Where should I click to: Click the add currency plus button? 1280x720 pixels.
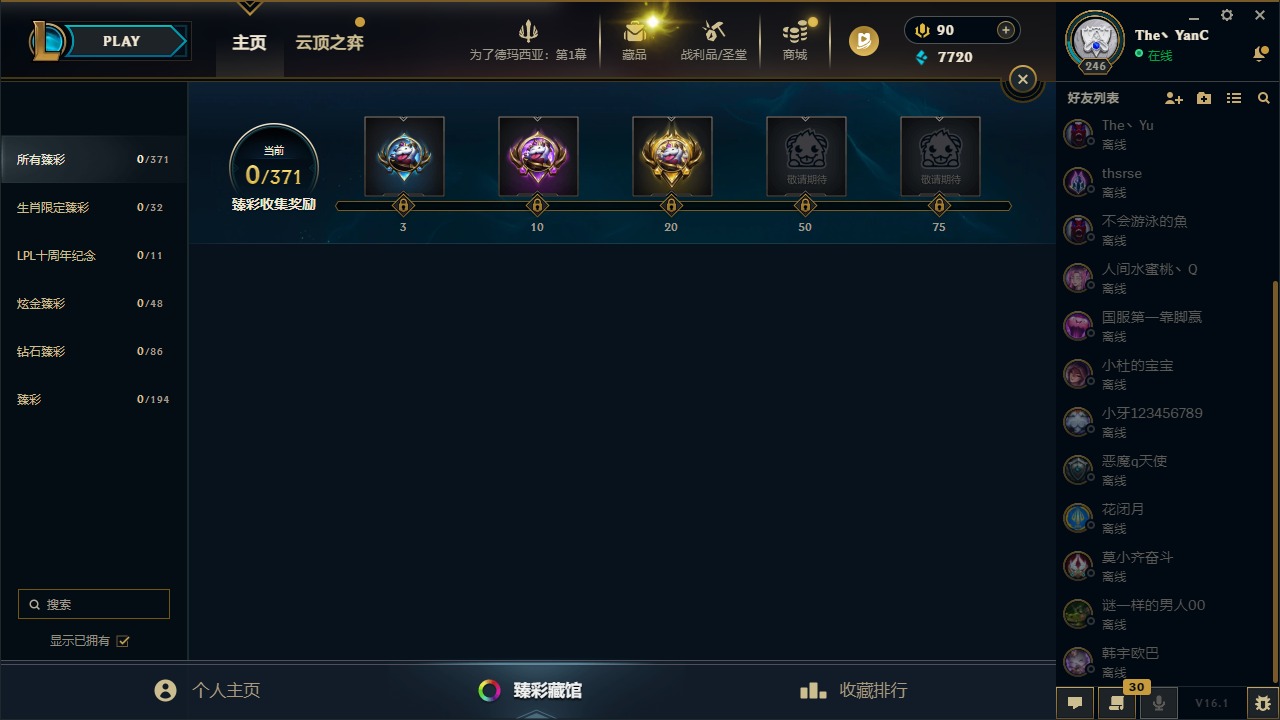click(1006, 30)
